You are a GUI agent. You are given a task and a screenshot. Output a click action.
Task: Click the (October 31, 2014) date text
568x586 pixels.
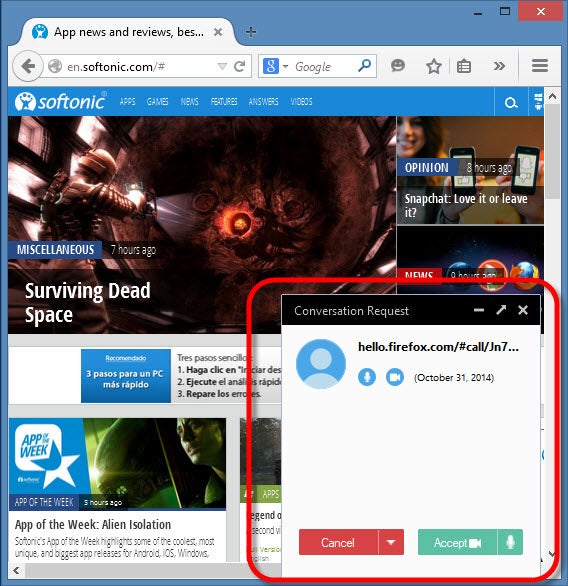[x=454, y=377]
